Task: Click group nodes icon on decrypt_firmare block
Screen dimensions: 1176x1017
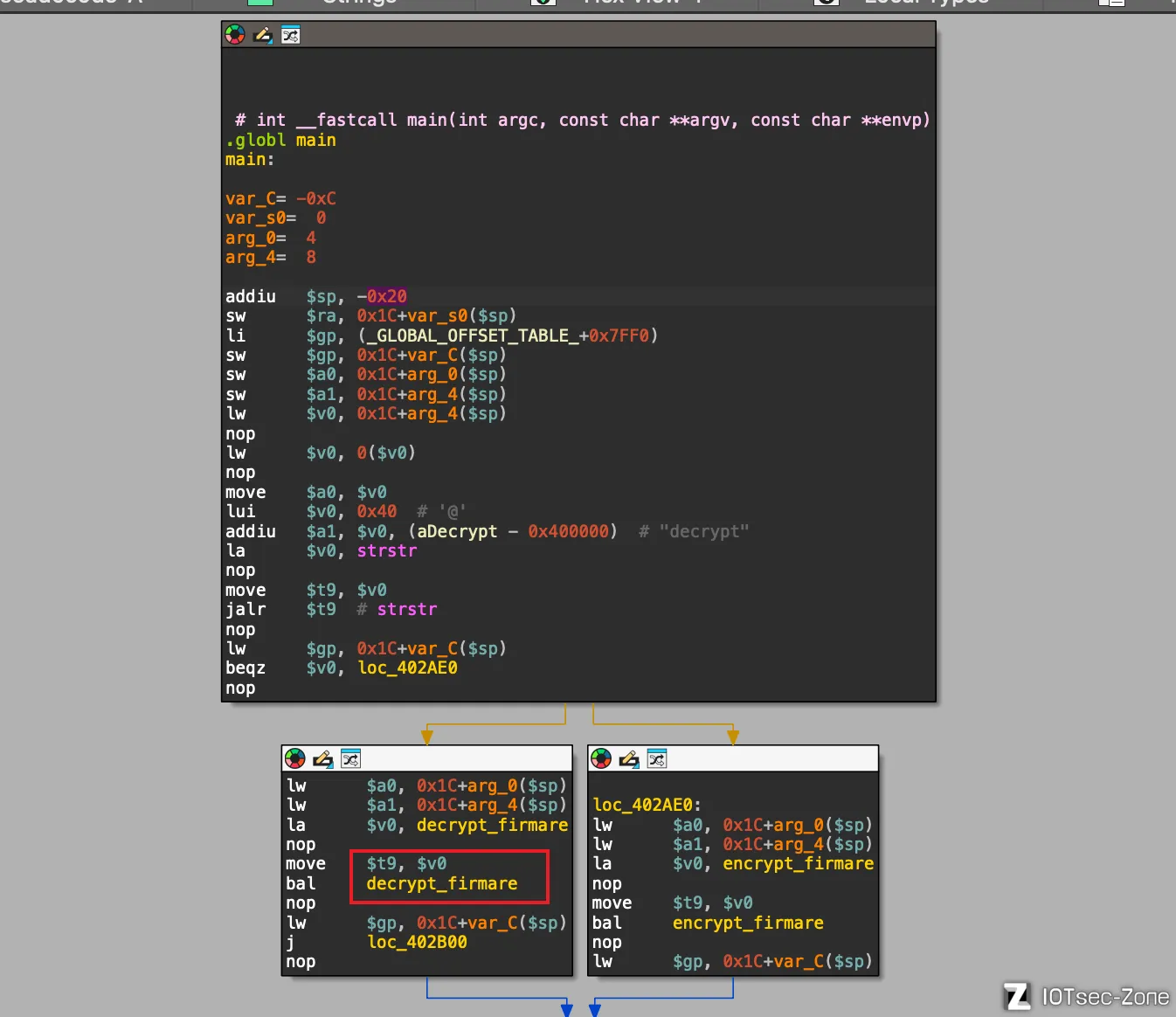Action: click(x=350, y=758)
